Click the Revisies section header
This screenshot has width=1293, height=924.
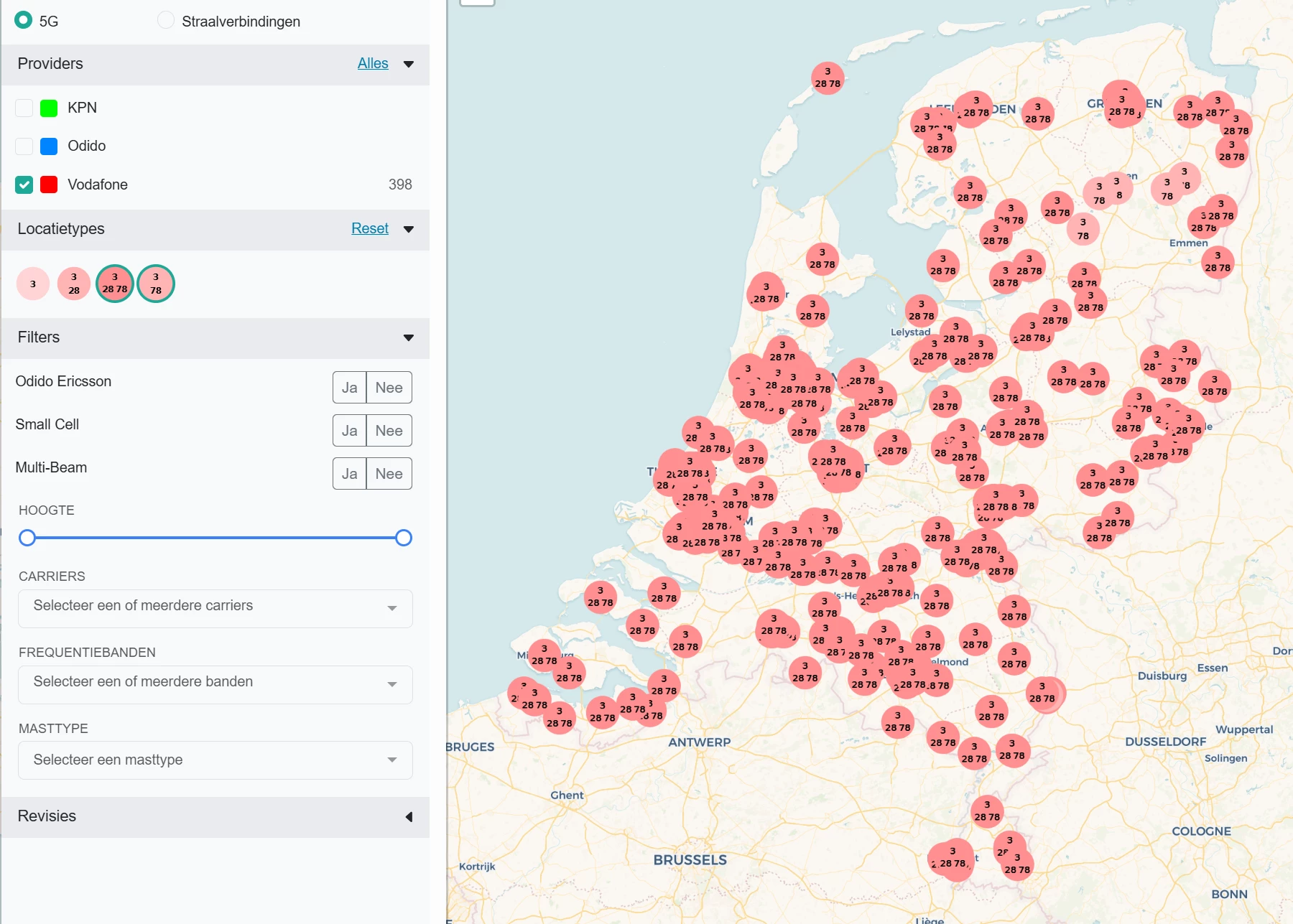click(215, 817)
